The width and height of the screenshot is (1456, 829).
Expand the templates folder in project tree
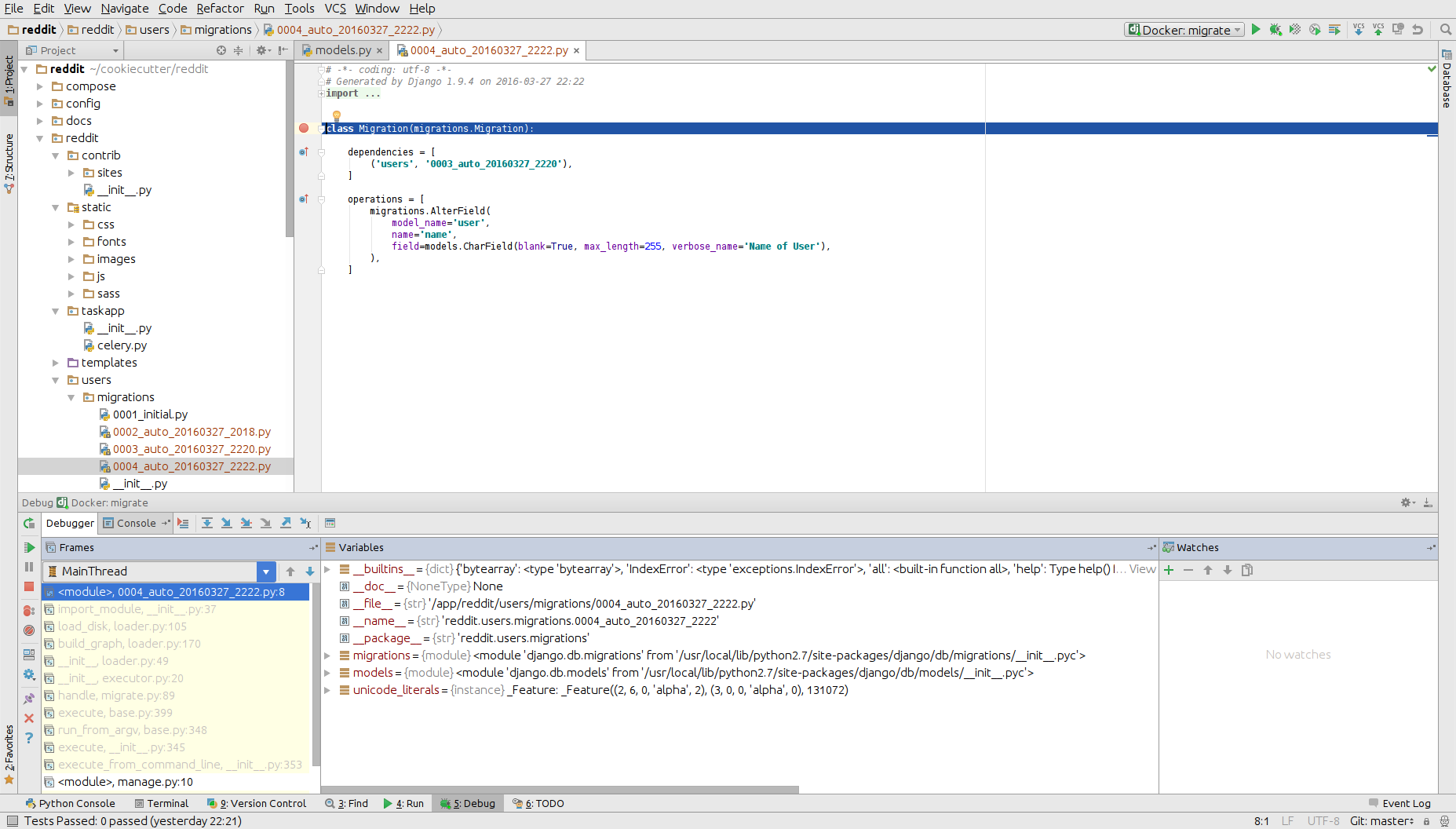pos(56,363)
